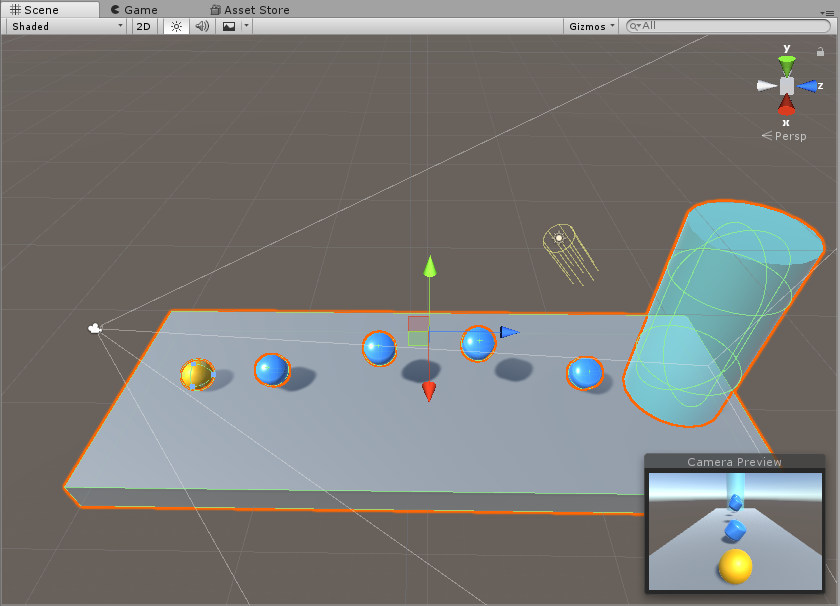
Task: Select the camera gizmo icon in scene
Action: [94, 328]
